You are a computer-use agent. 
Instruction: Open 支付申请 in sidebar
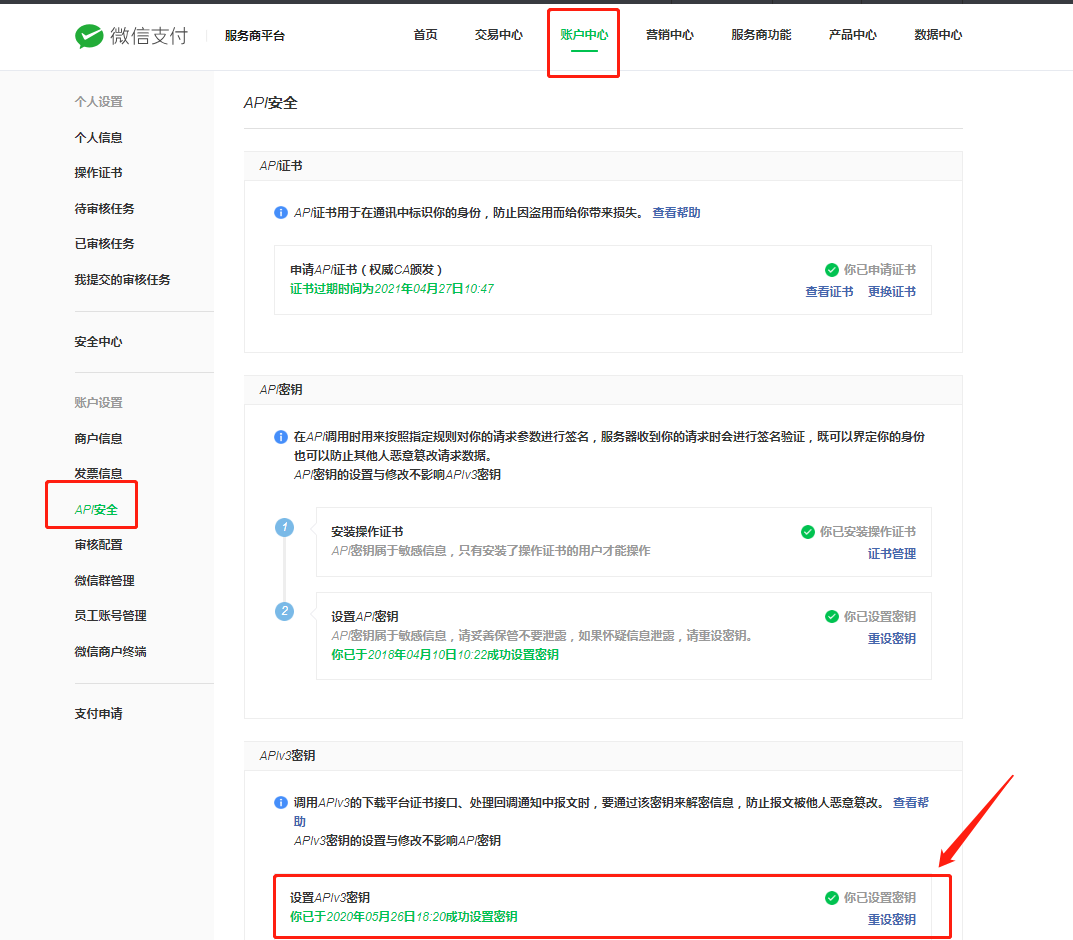(99, 714)
